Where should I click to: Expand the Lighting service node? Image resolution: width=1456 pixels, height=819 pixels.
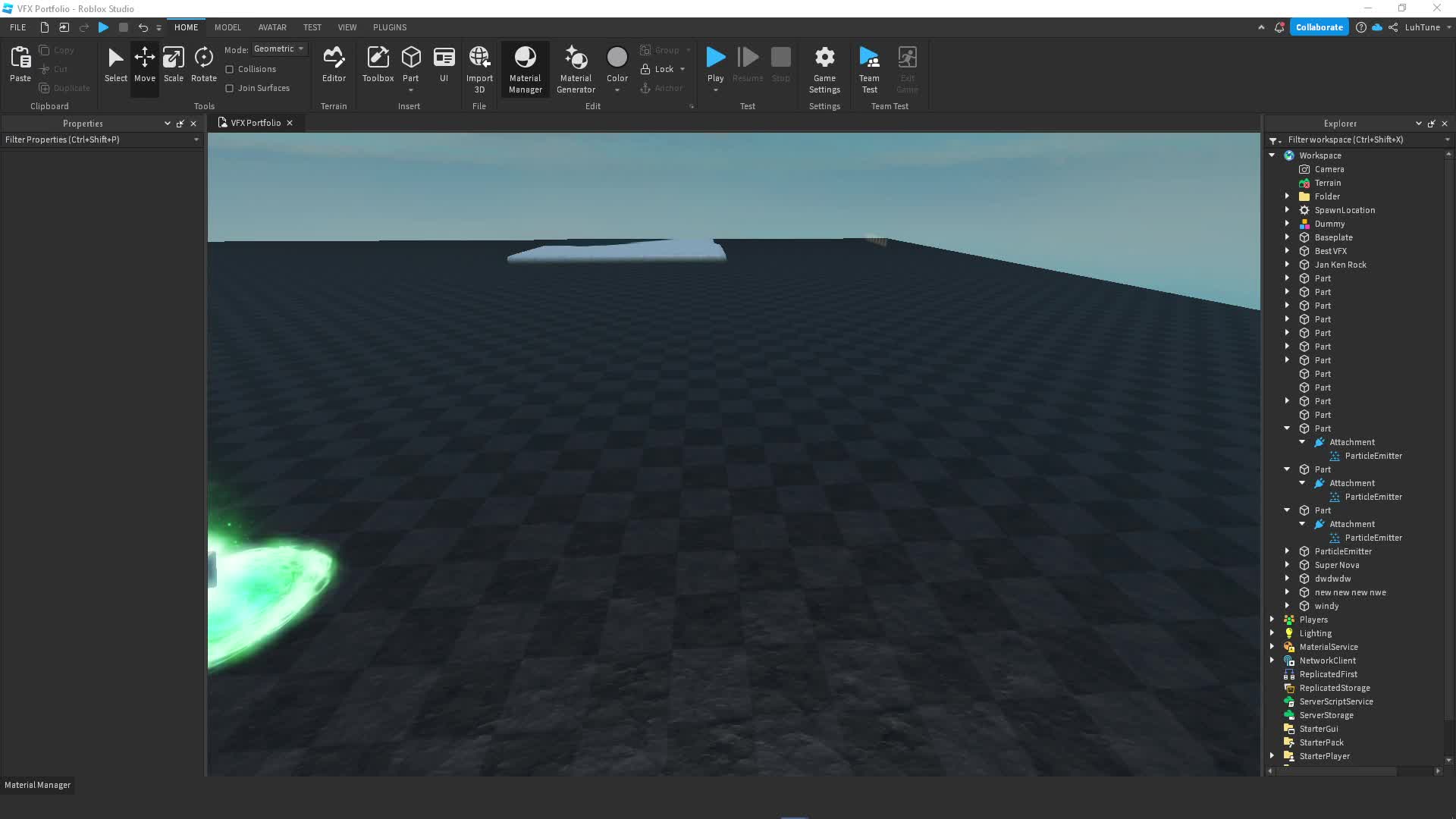1272,633
